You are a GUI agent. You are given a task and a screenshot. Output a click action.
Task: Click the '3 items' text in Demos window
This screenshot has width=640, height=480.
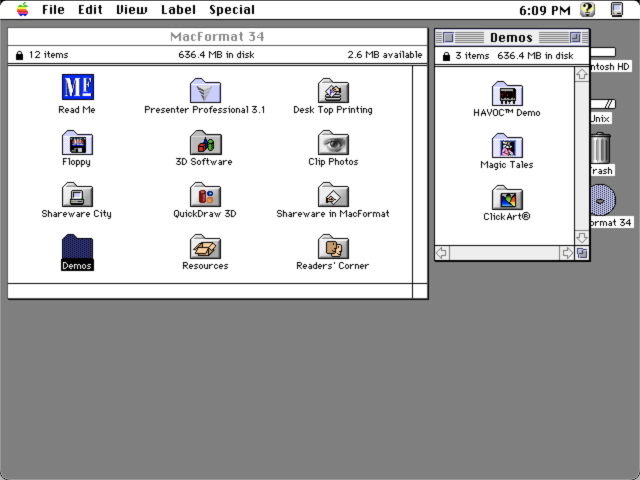point(472,56)
